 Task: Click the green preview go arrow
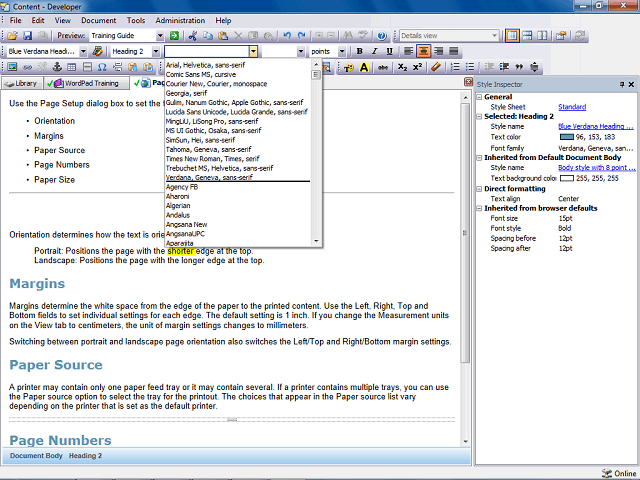pos(174,36)
